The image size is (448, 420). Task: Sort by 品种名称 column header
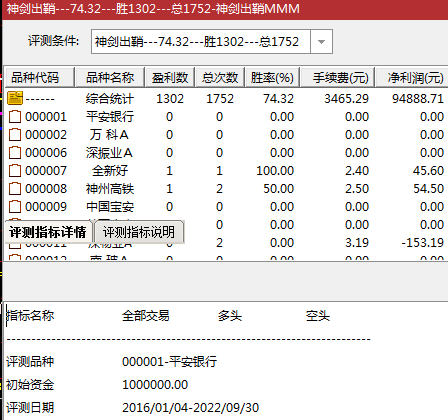pos(110,77)
